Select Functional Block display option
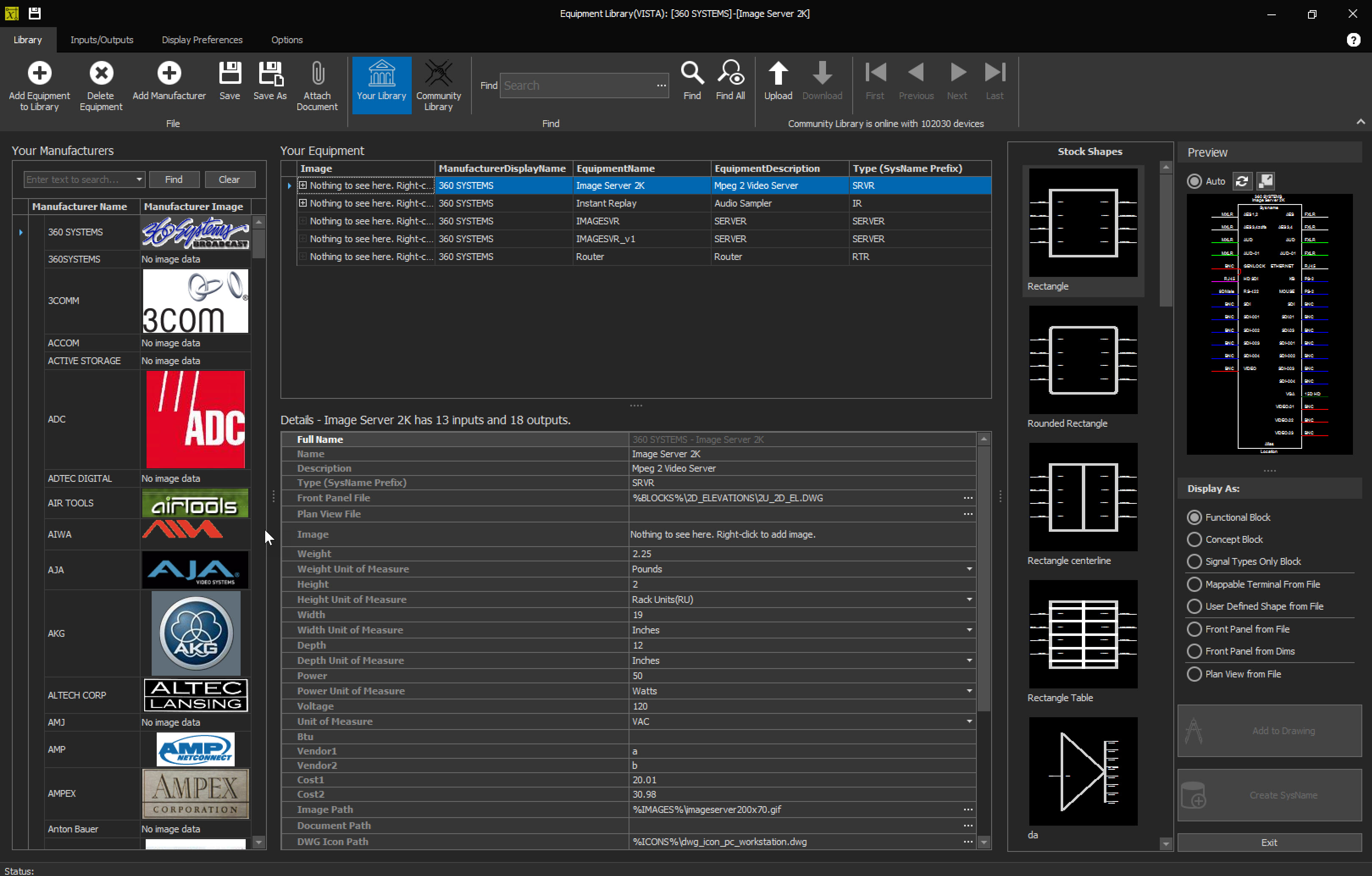 [x=1194, y=517]
